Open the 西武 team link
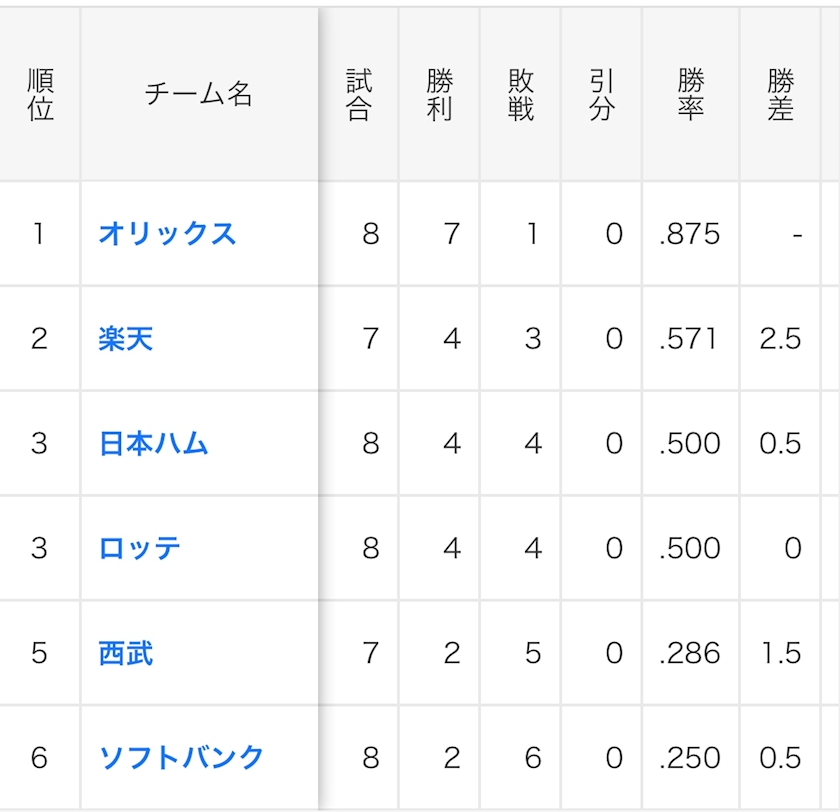 [x=126, y=653]
